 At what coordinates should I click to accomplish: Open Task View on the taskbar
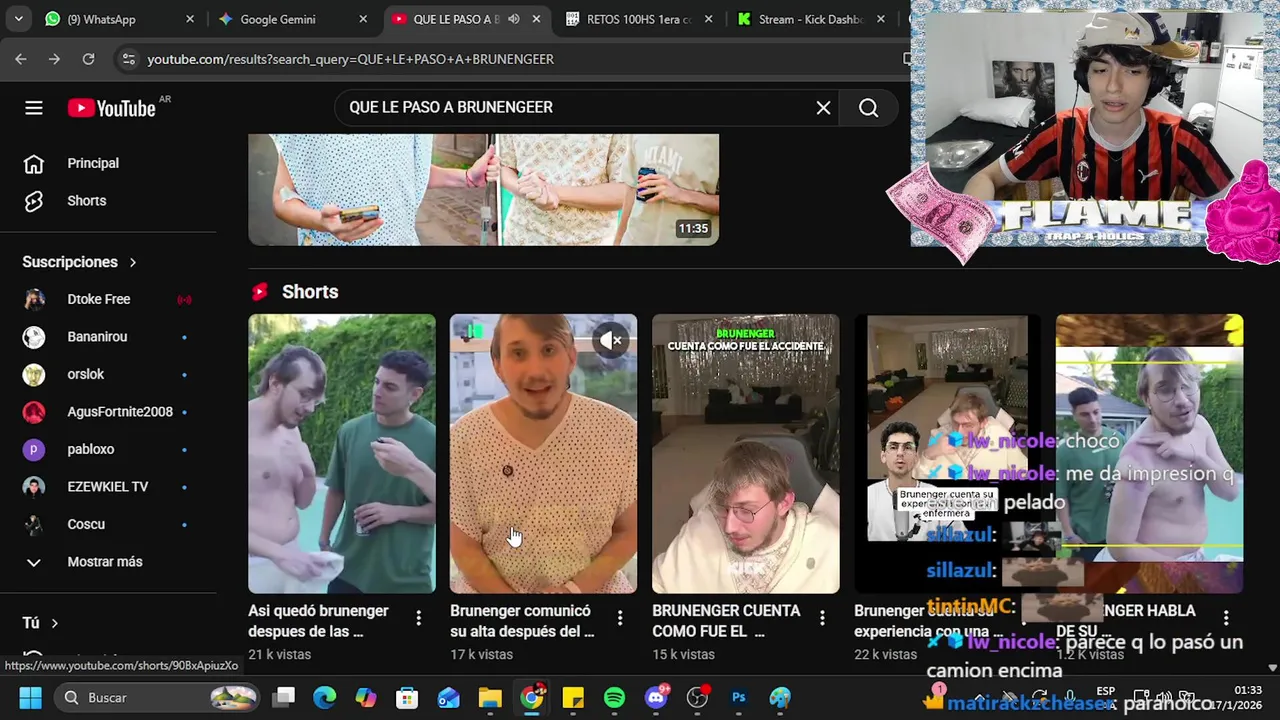pos(285,698)
